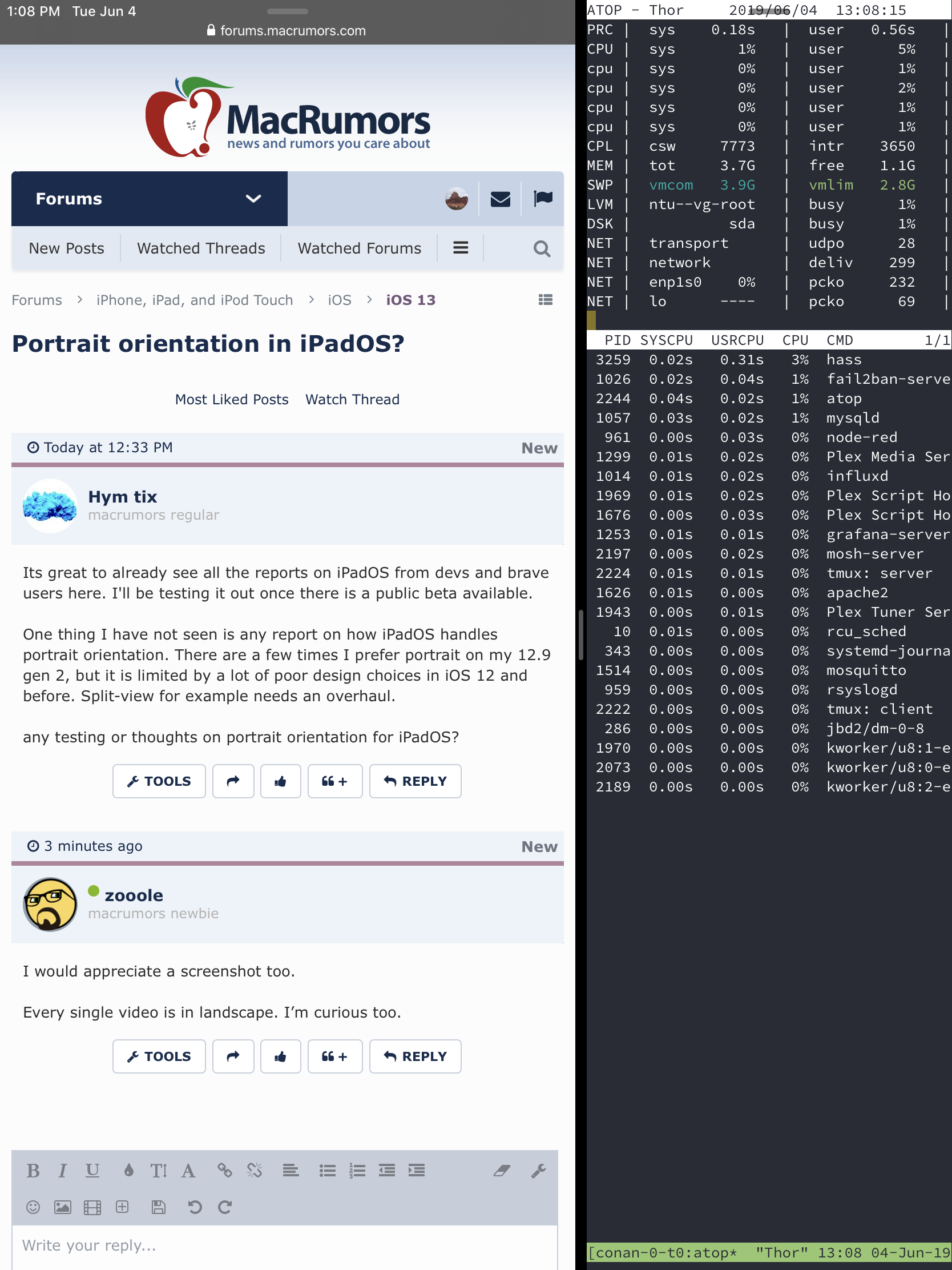This screenshot has width=952, height=1270.
Task: Open iOS breadcrumb link
Action: (x=339, y=300)
